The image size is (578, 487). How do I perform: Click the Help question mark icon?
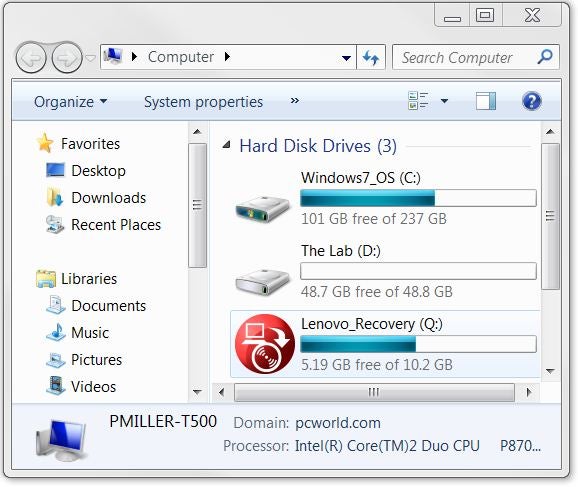tap(532, 101)
